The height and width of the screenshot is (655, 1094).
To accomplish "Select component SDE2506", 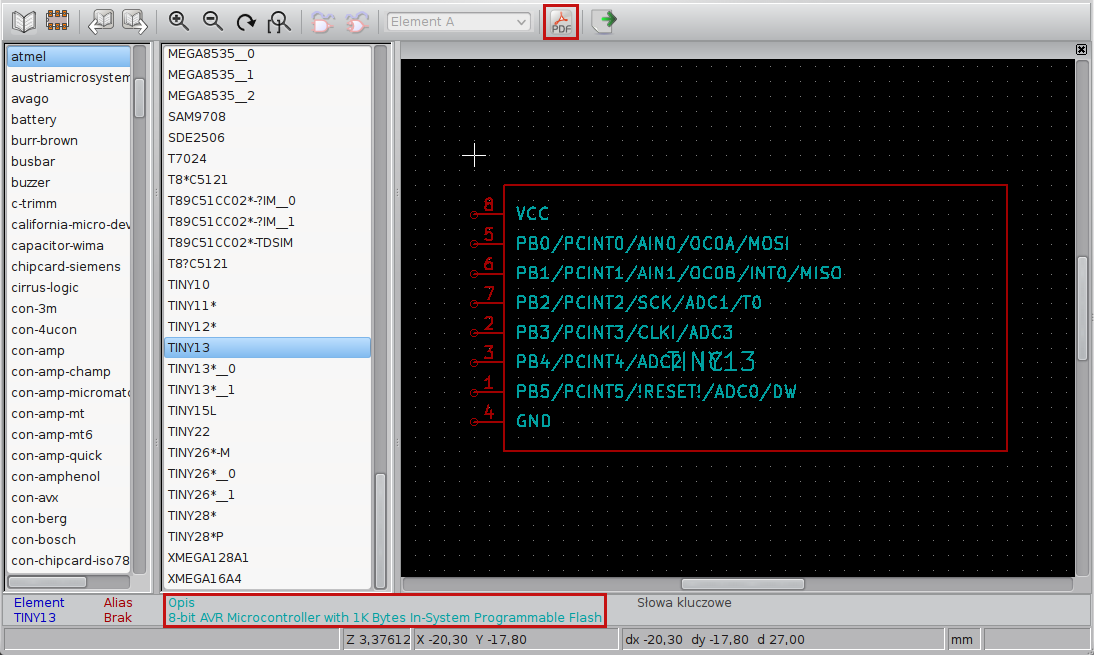I will (x=267, y=137).
